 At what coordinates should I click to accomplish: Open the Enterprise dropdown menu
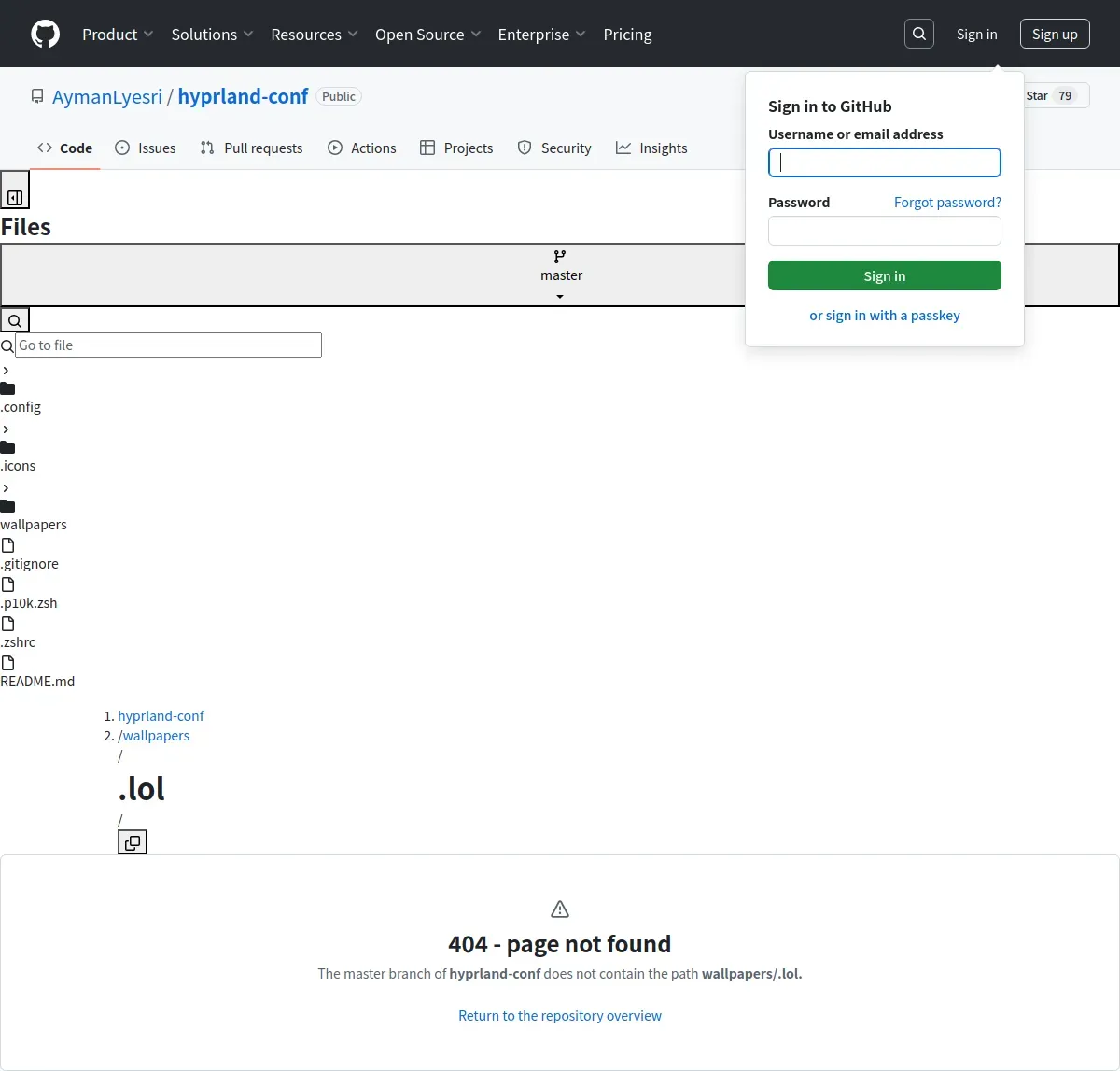point(542,35)
